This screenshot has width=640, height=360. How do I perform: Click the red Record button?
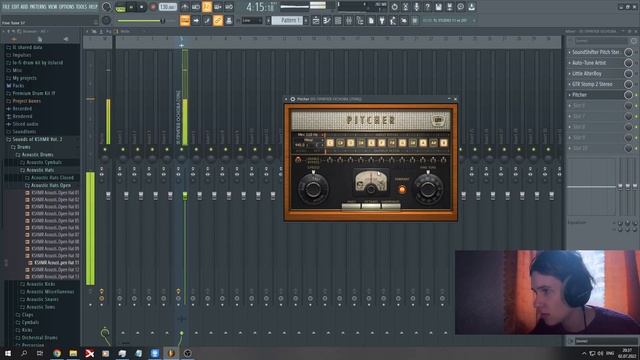tap(153, 7)
